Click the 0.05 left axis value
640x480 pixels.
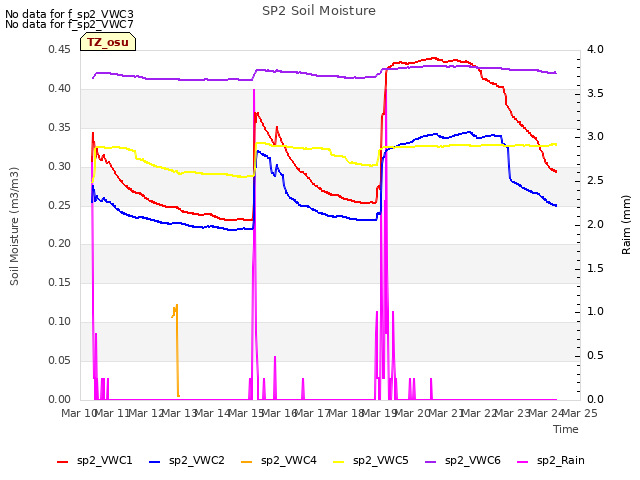pyautogui.click(x=60, y=360)
